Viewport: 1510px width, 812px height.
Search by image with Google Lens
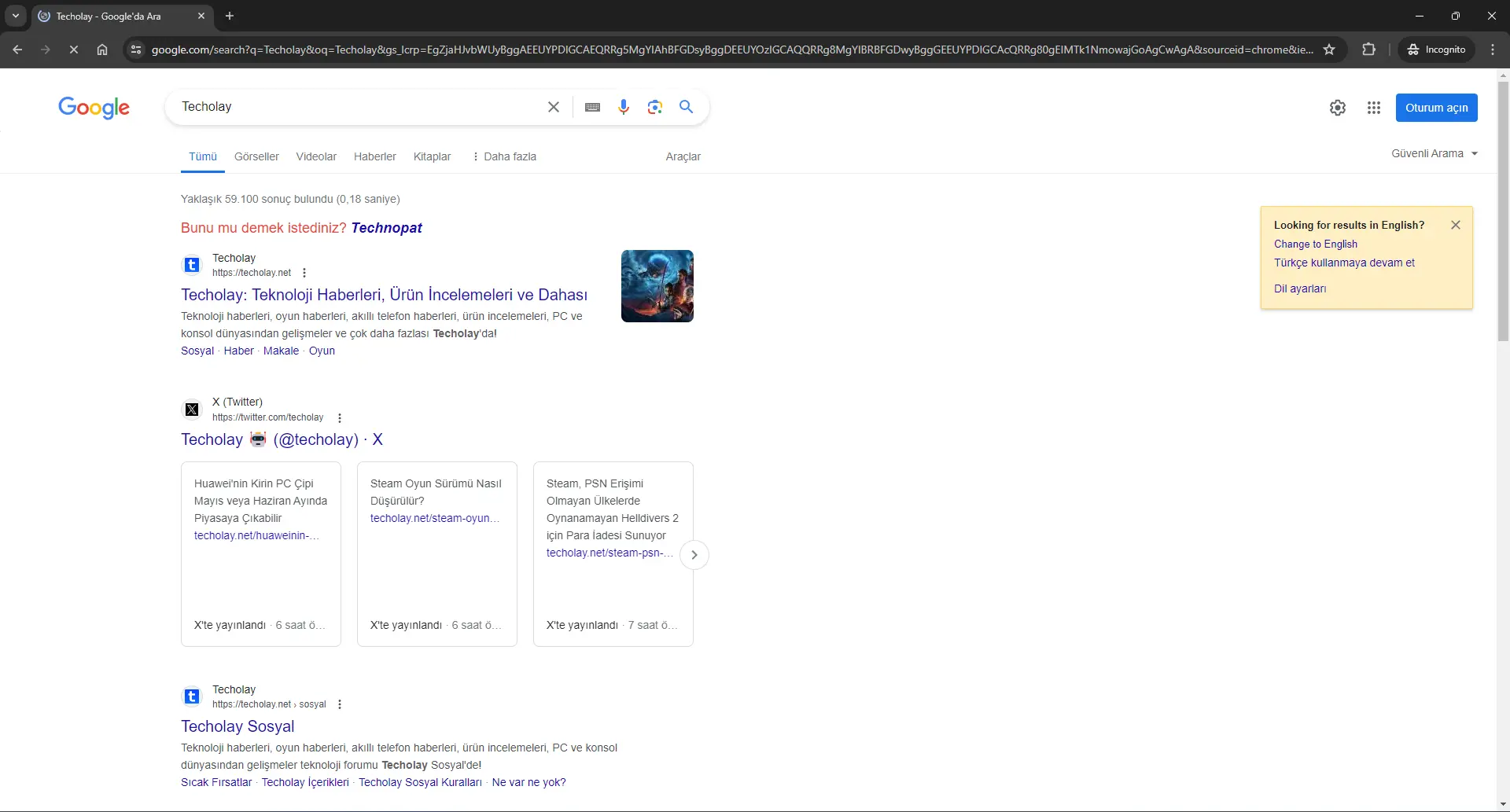tap(655, 107)
